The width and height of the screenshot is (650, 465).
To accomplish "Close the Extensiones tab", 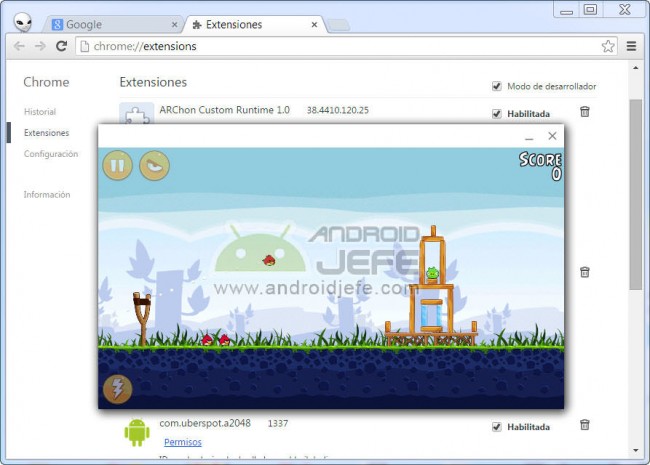I will pyautogui.click(x=314, y=25).
